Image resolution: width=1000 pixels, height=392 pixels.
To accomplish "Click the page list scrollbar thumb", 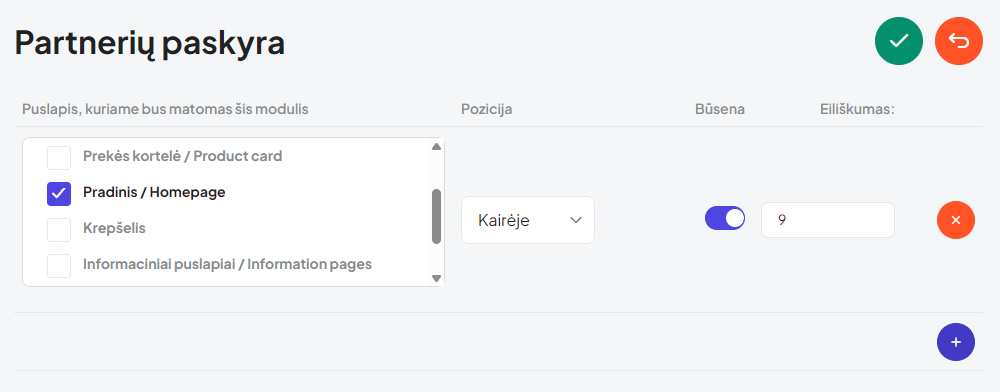I will click(436, 216).
